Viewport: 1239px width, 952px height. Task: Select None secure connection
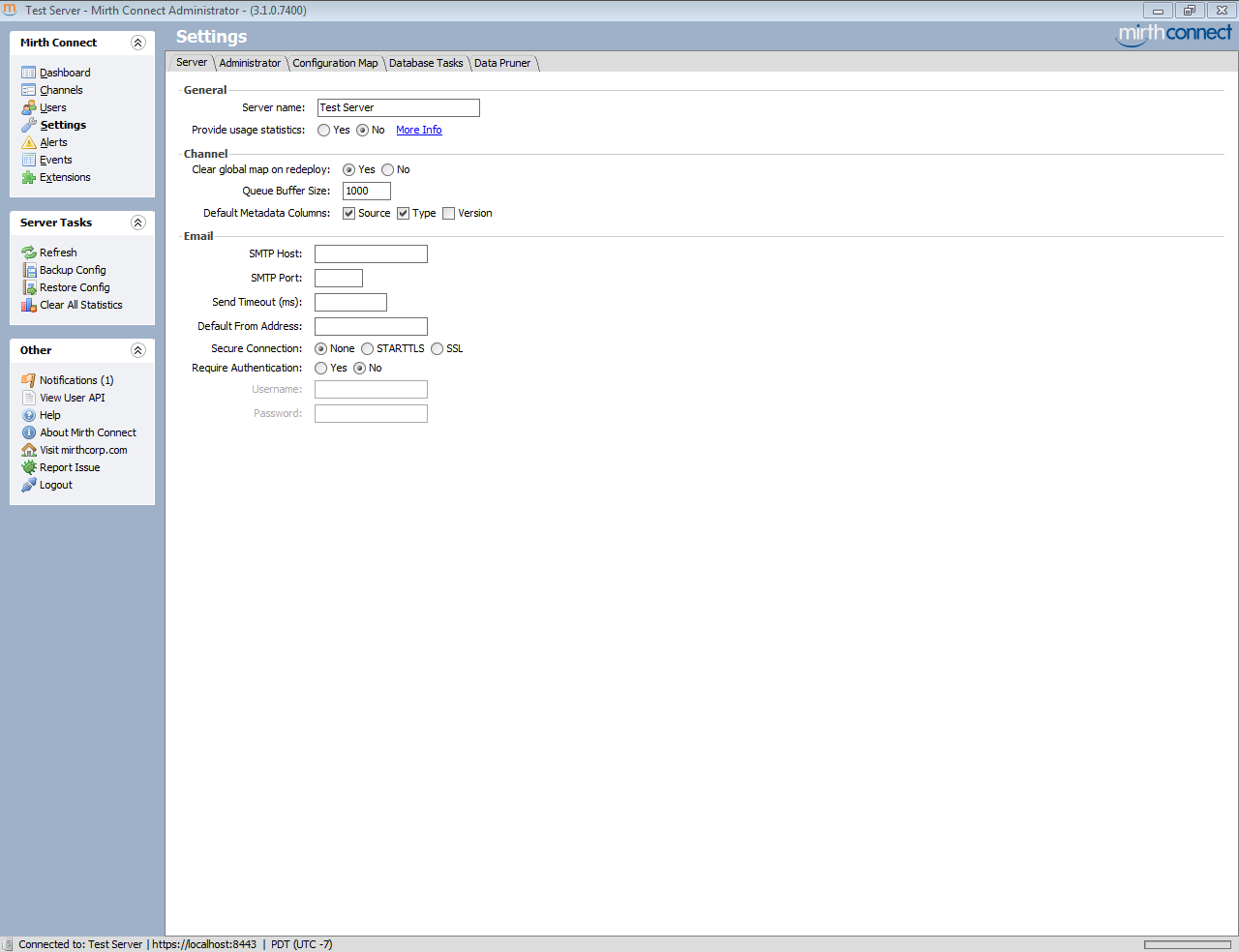coord(320,349)
